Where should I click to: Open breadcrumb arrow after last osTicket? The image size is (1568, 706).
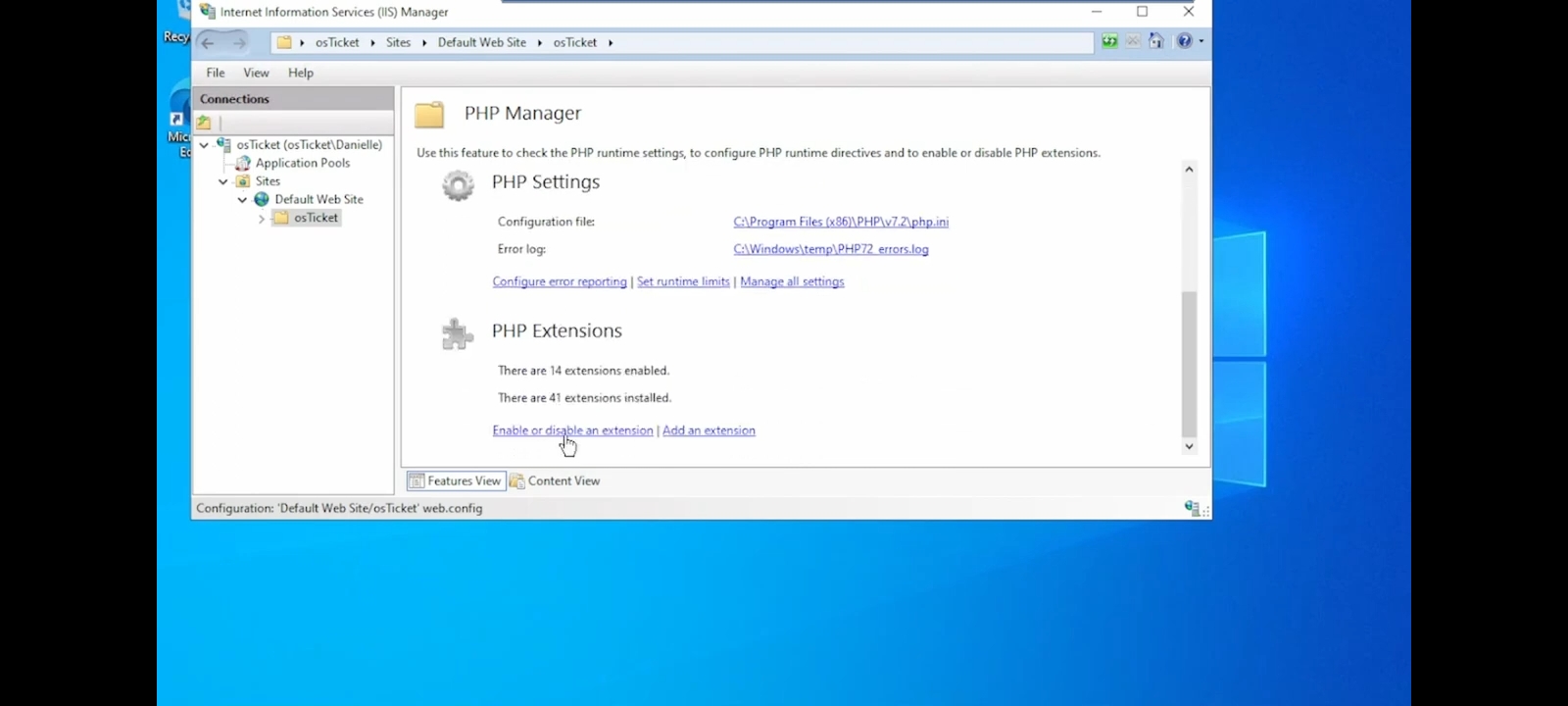611,43
